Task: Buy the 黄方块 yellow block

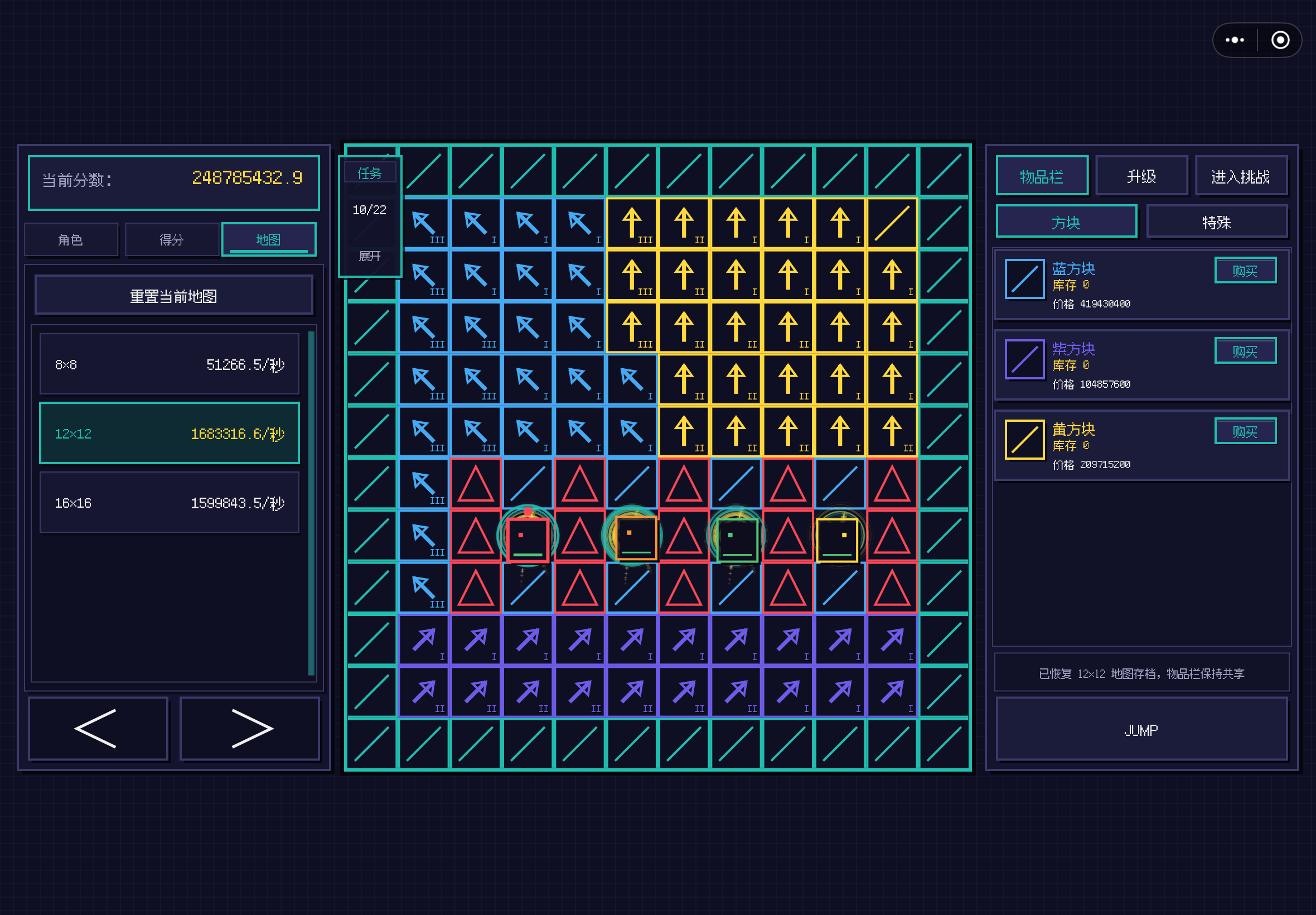Action: [x=1246, y=431]
